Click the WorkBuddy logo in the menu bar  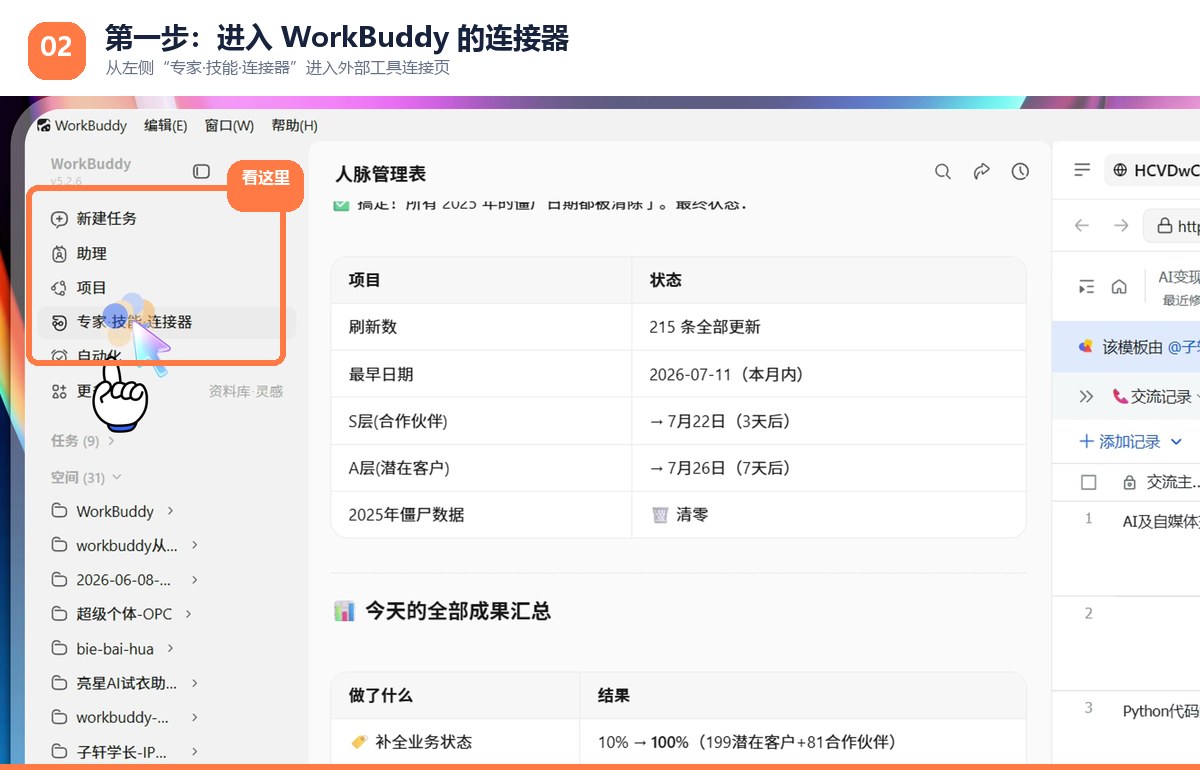(44, 126)
